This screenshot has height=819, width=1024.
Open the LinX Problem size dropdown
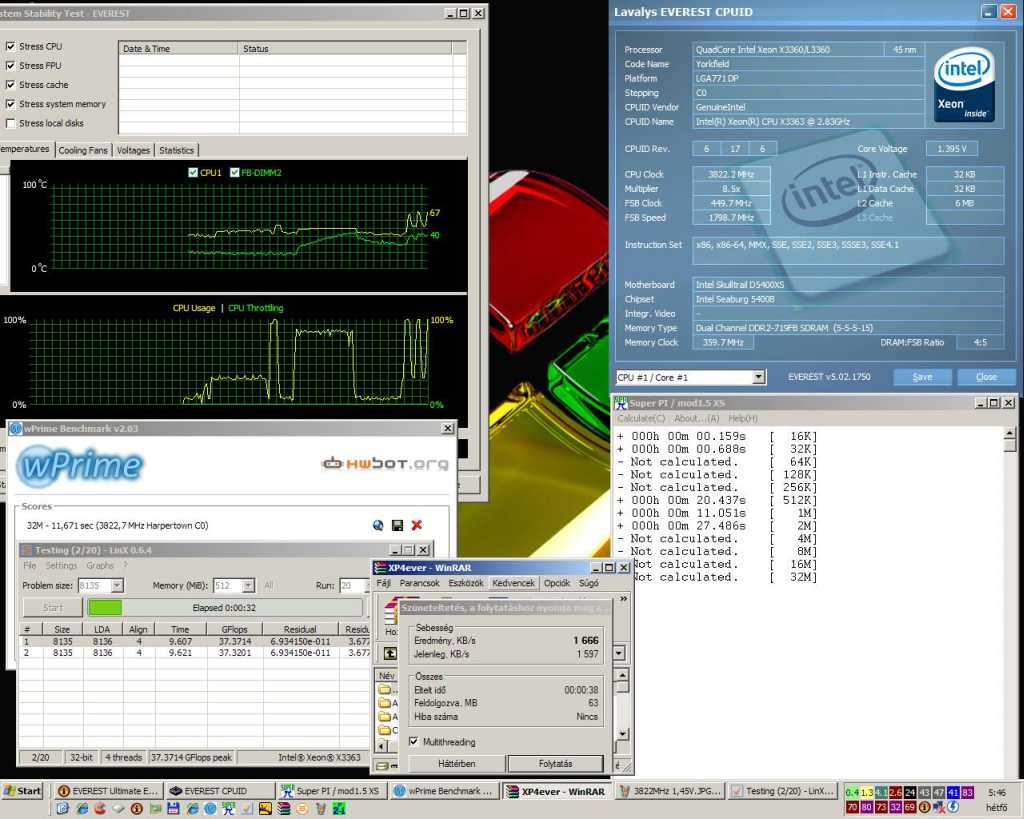pos(117,585)
